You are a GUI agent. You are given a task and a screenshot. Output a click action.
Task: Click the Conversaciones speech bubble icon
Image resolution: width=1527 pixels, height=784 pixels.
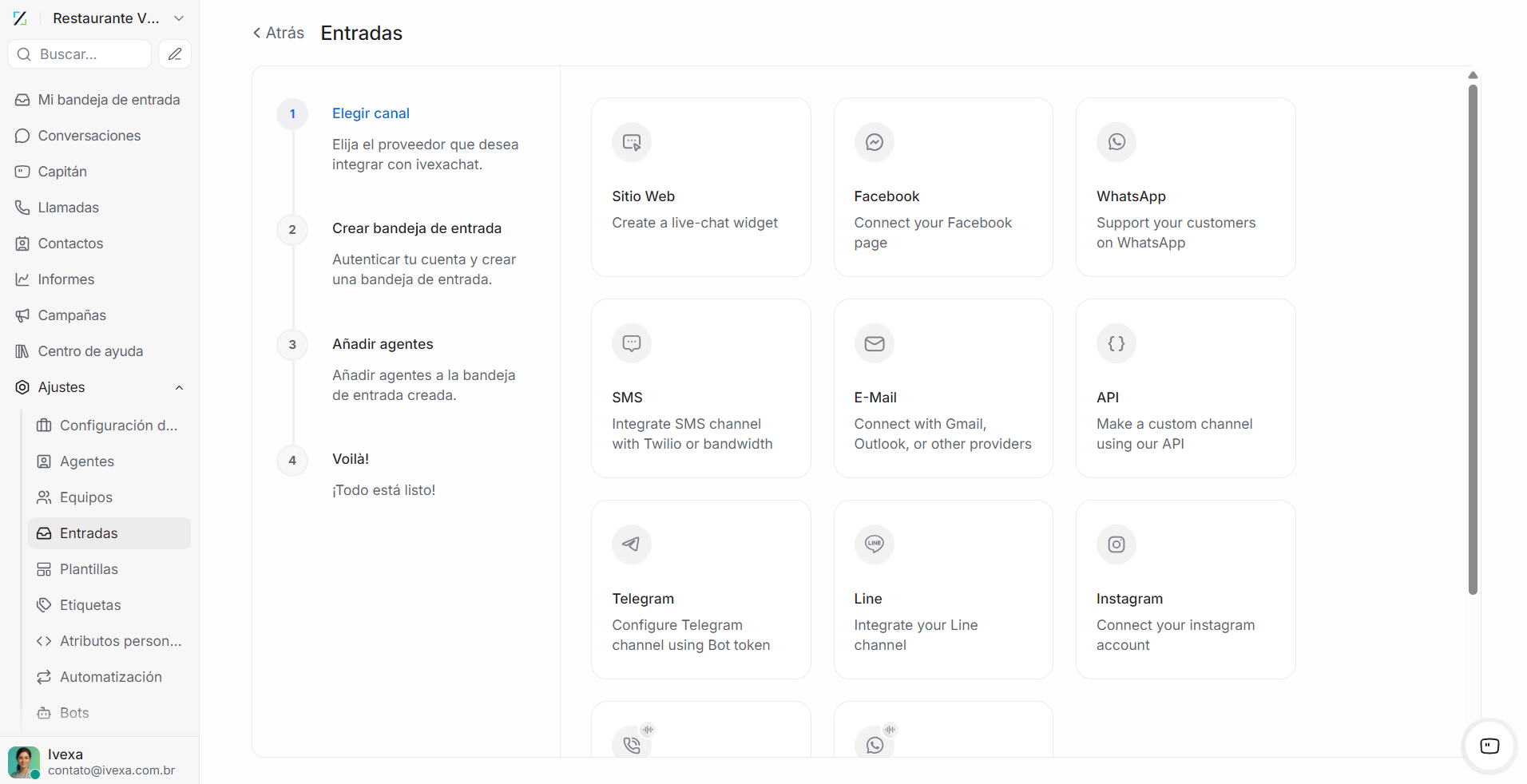coord(22,136)
